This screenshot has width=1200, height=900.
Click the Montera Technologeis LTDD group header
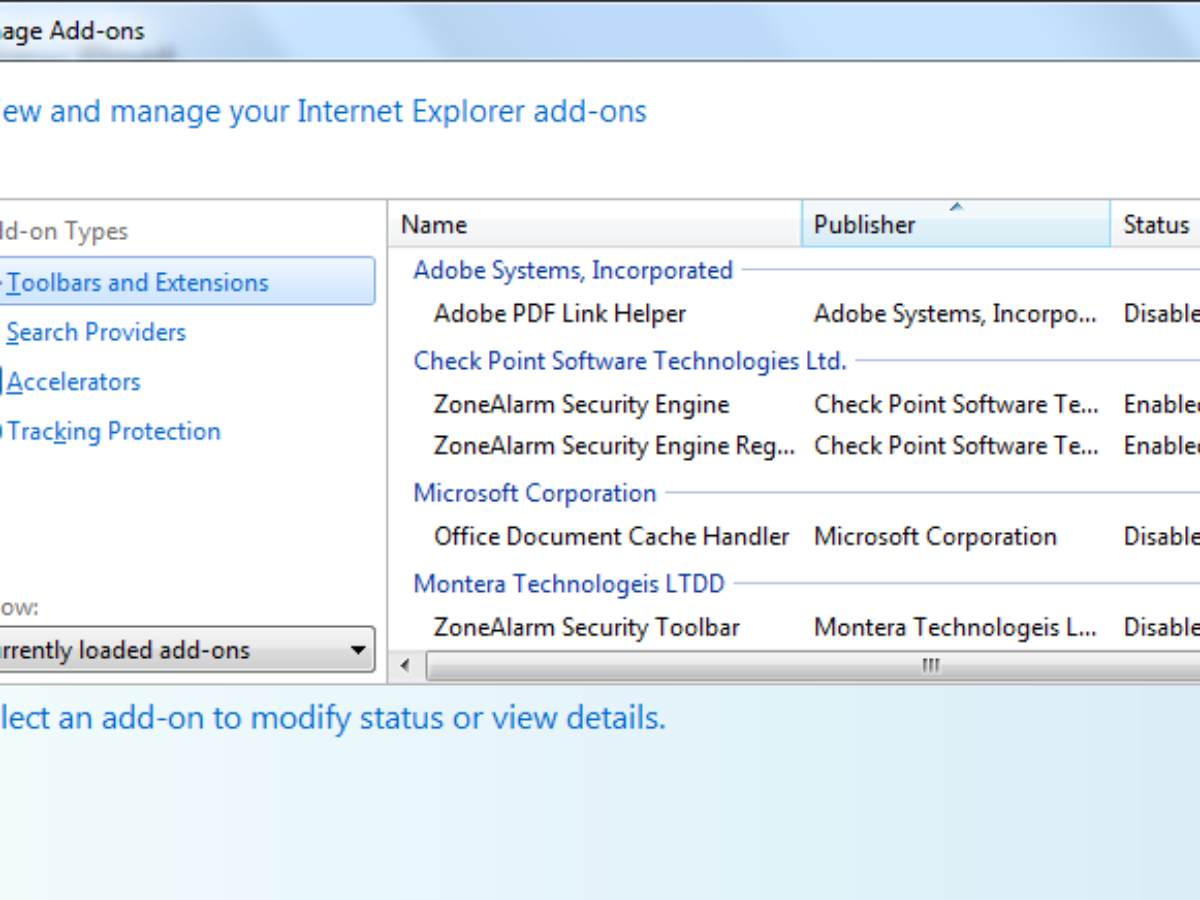(x=569, y=584)
